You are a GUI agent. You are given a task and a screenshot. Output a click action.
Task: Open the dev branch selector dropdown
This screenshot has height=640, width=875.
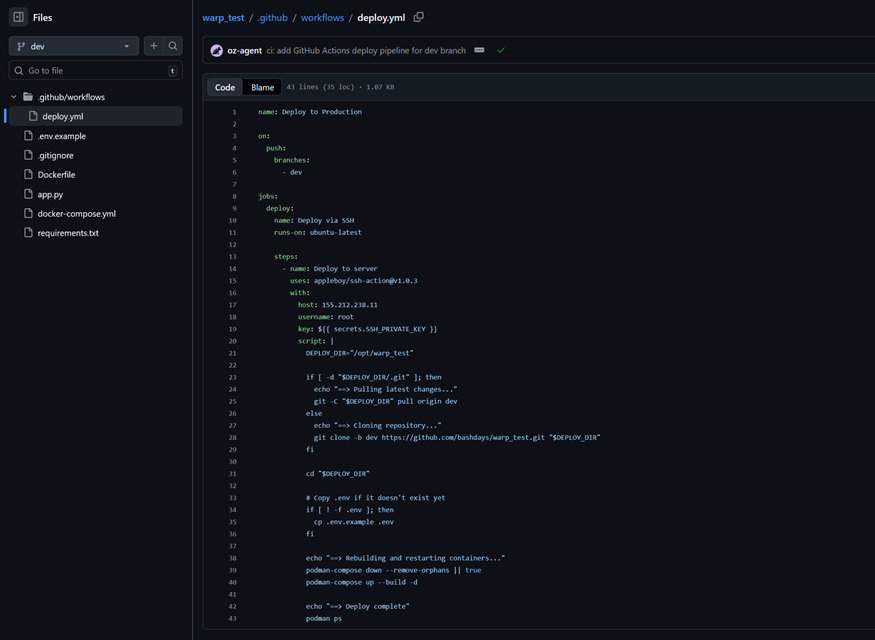[70, 46]
